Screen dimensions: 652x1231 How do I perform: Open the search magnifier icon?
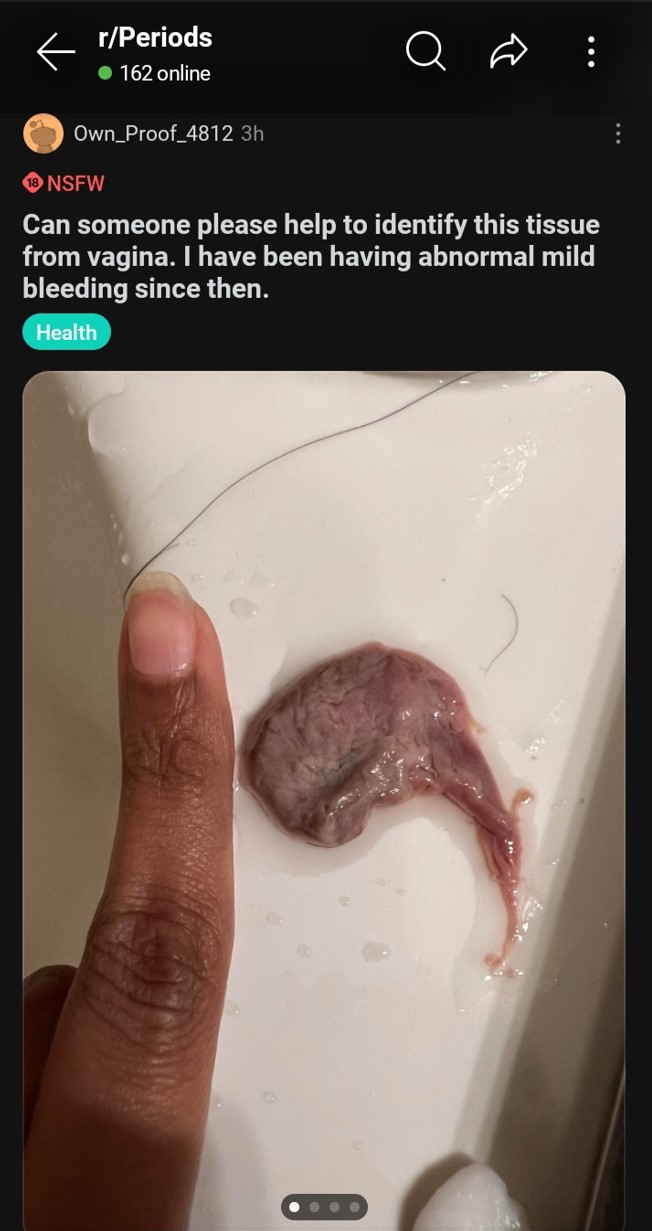point(425,52)
